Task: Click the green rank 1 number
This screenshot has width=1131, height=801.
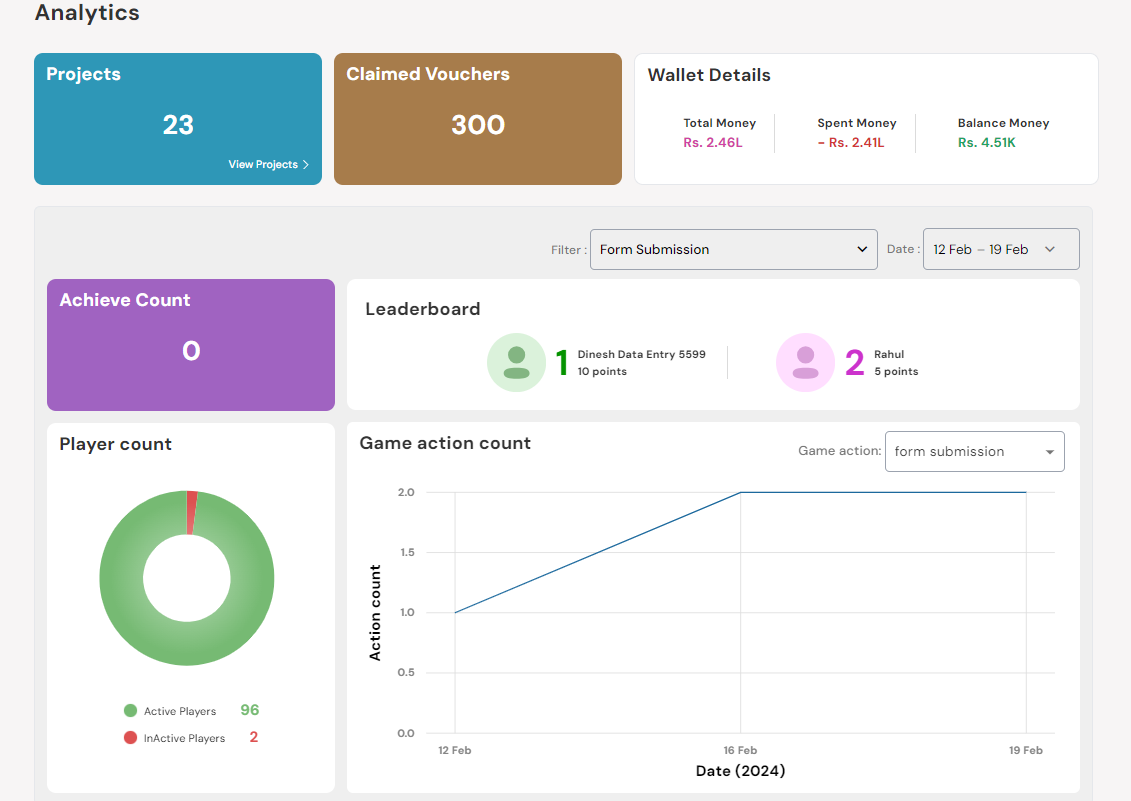Action: [x=562, y=363]
